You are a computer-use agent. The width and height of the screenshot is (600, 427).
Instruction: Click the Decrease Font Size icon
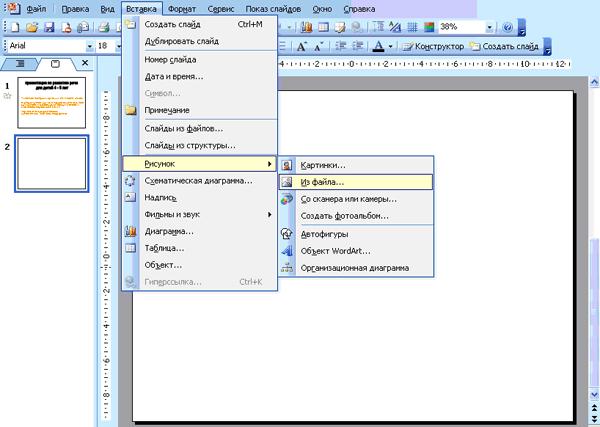coord(318,47)
